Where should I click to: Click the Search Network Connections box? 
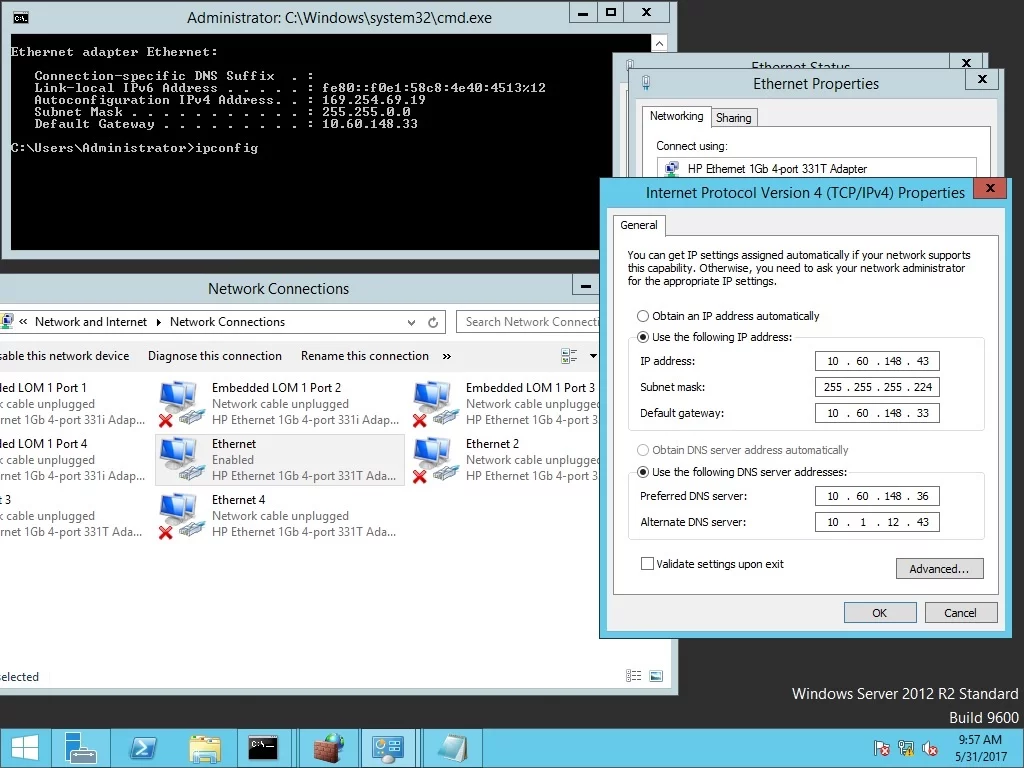pos(528,322)
